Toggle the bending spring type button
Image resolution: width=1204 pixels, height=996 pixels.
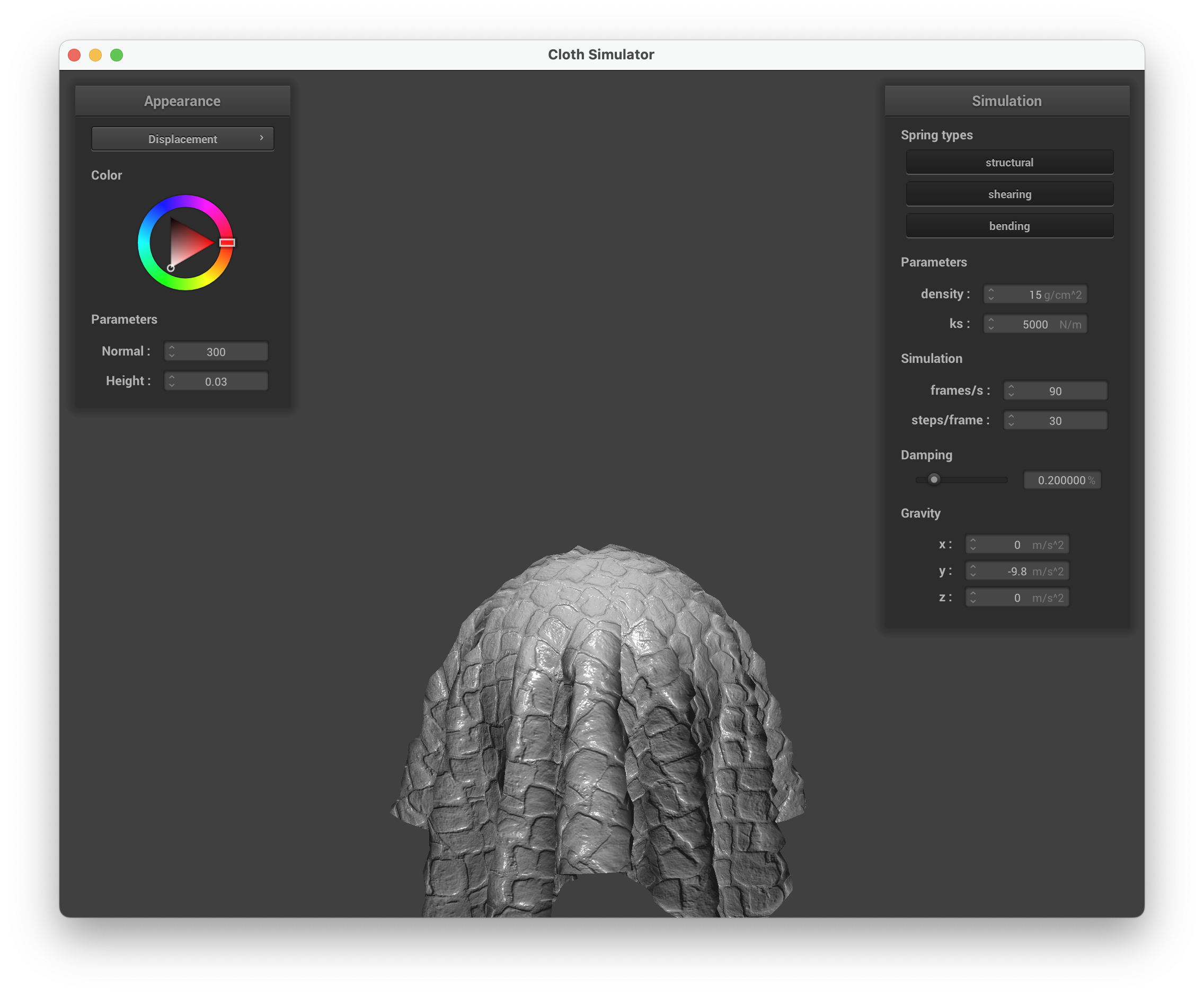pos(1009,226)
